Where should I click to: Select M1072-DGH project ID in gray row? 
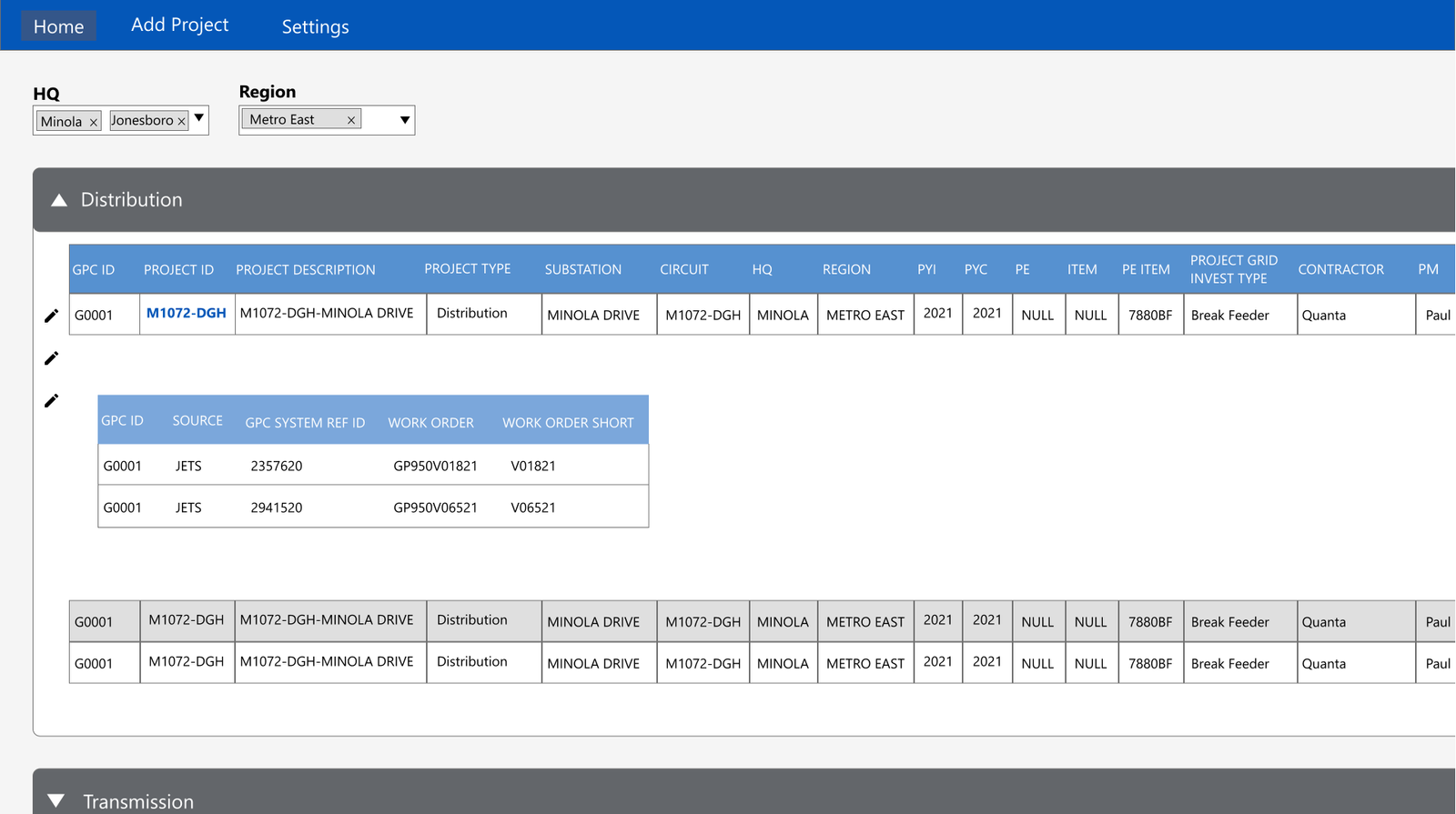(x=187, y=619)
